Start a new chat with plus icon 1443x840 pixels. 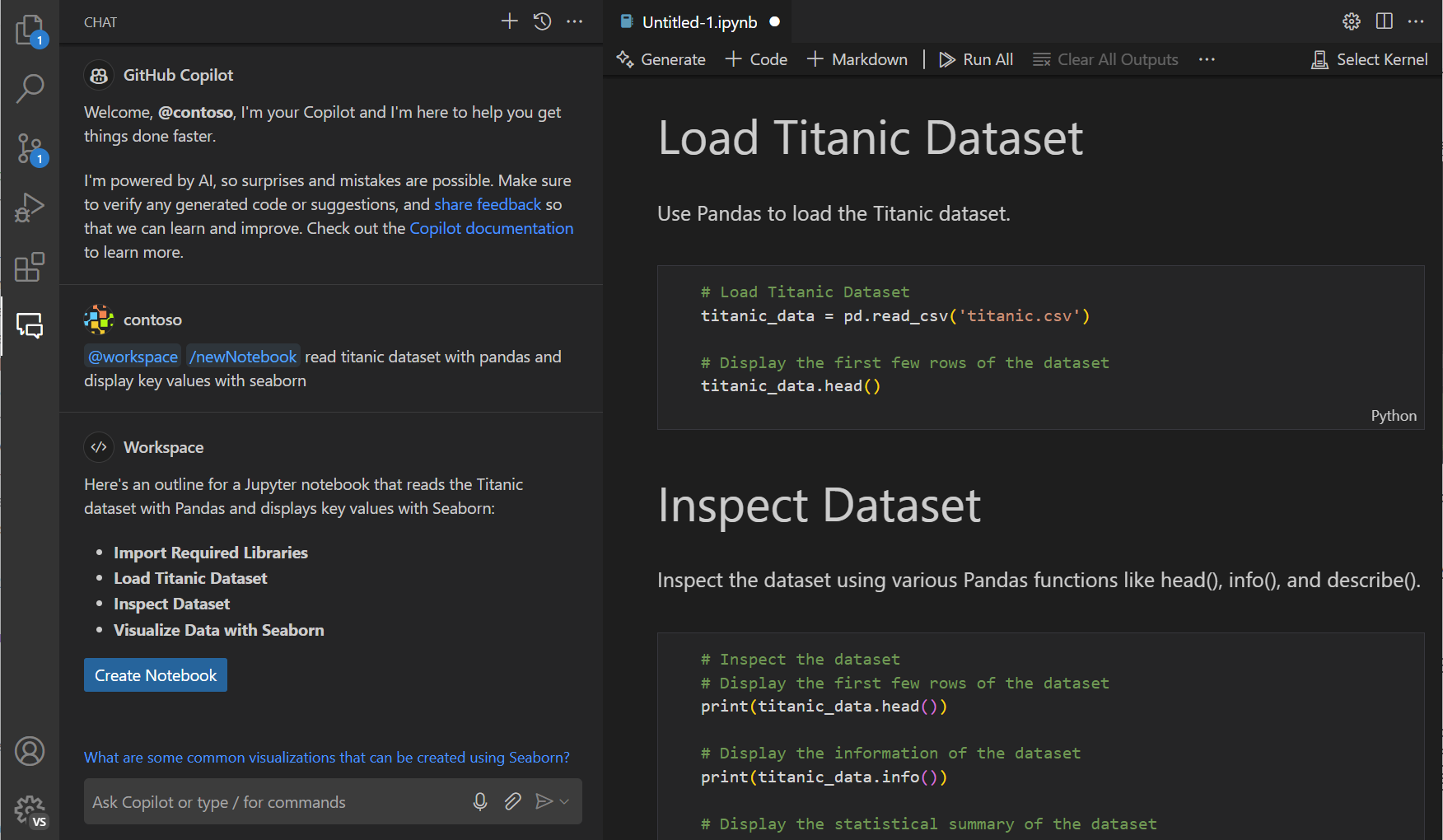pos(510,21)
